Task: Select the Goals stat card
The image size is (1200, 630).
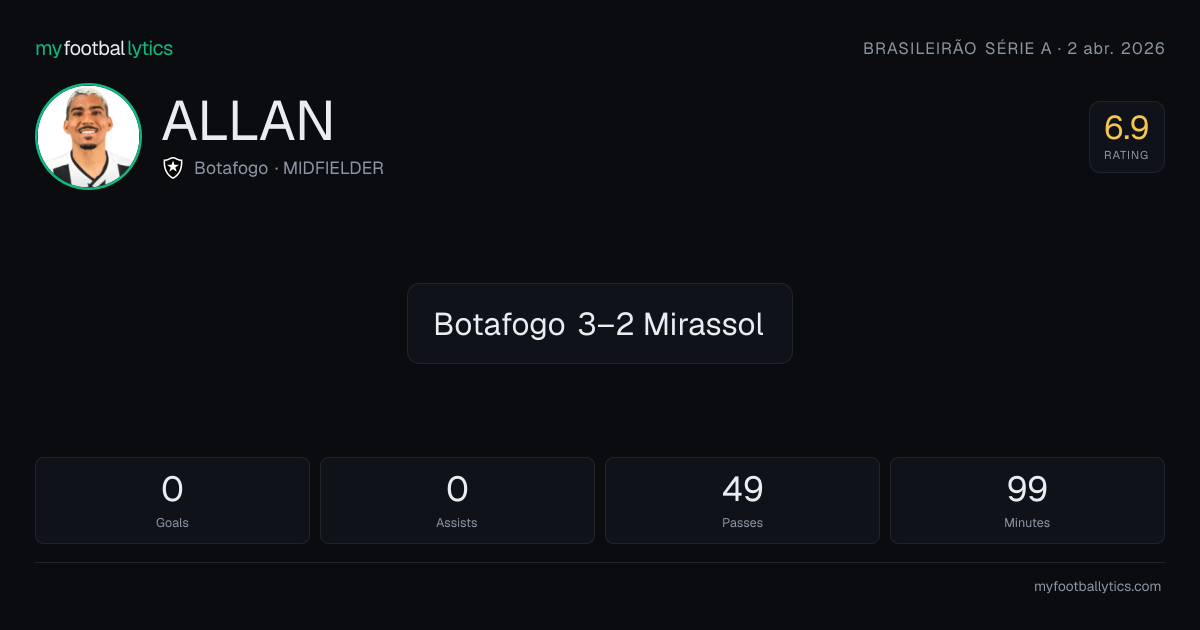Action: click(172, 500)
